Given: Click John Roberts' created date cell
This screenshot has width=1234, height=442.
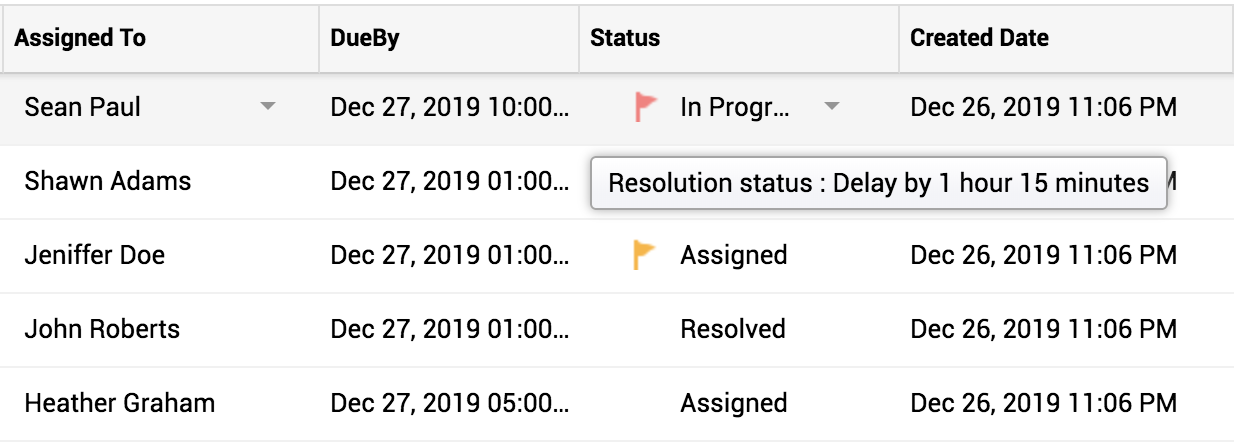Looking at the screenshot, I should (x=1043, y=329).
